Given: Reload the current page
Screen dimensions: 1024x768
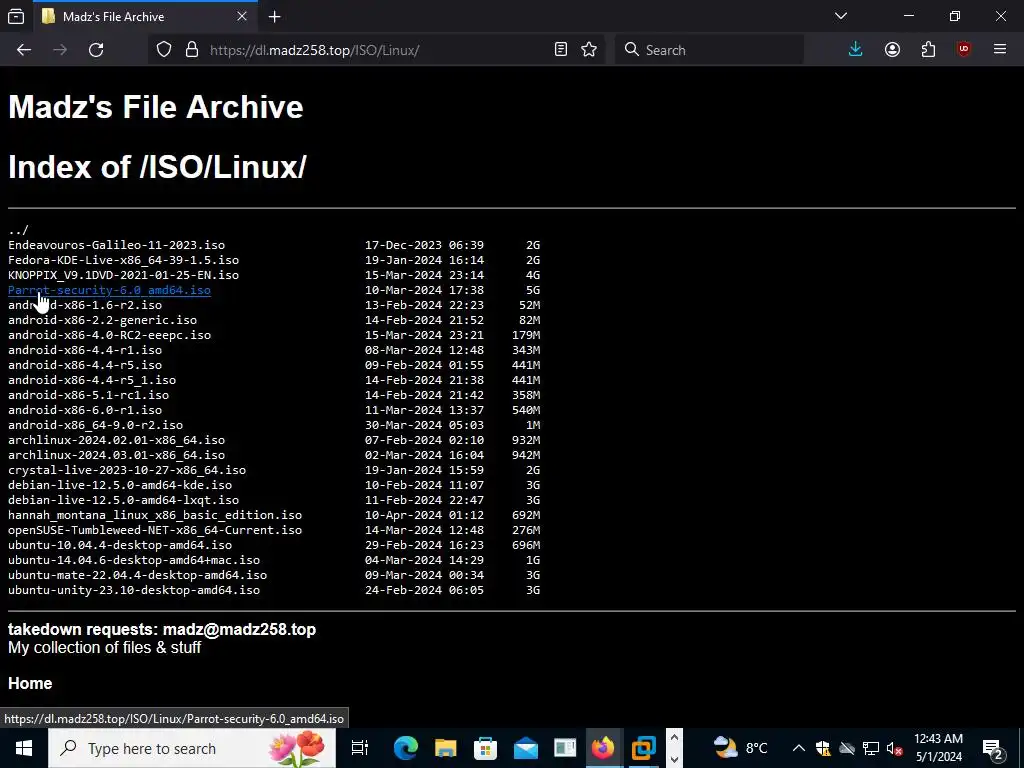Looking at the screenshot, I should pyautogui.click(x=96, y=50).
